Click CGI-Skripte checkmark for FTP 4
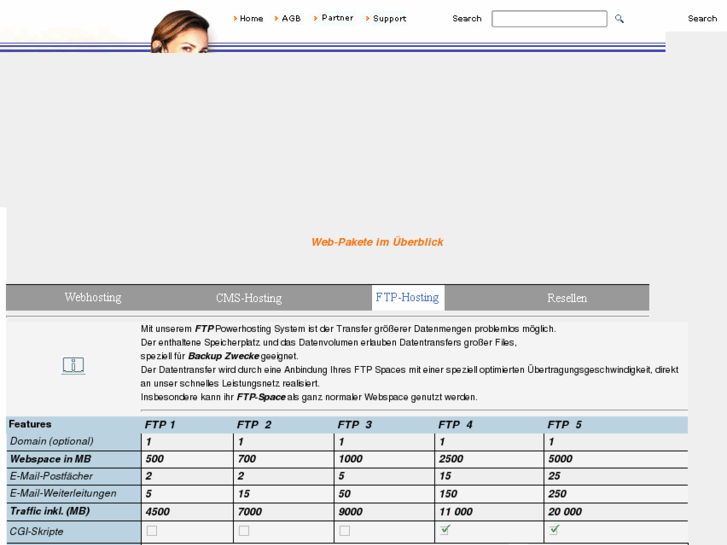Viewport: 727px width, 545px height. [x=445, y=529]
